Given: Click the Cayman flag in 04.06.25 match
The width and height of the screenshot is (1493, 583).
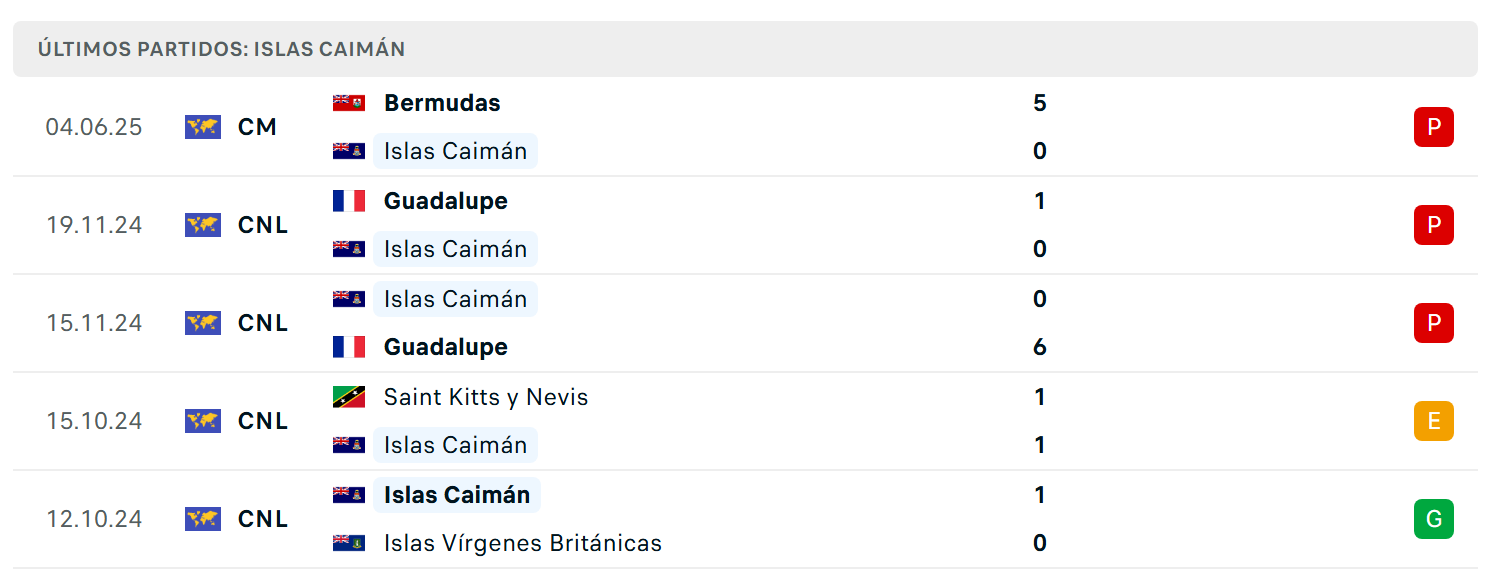Looking at the screenshot, I should pyautogui.click(x=349, y=151).
